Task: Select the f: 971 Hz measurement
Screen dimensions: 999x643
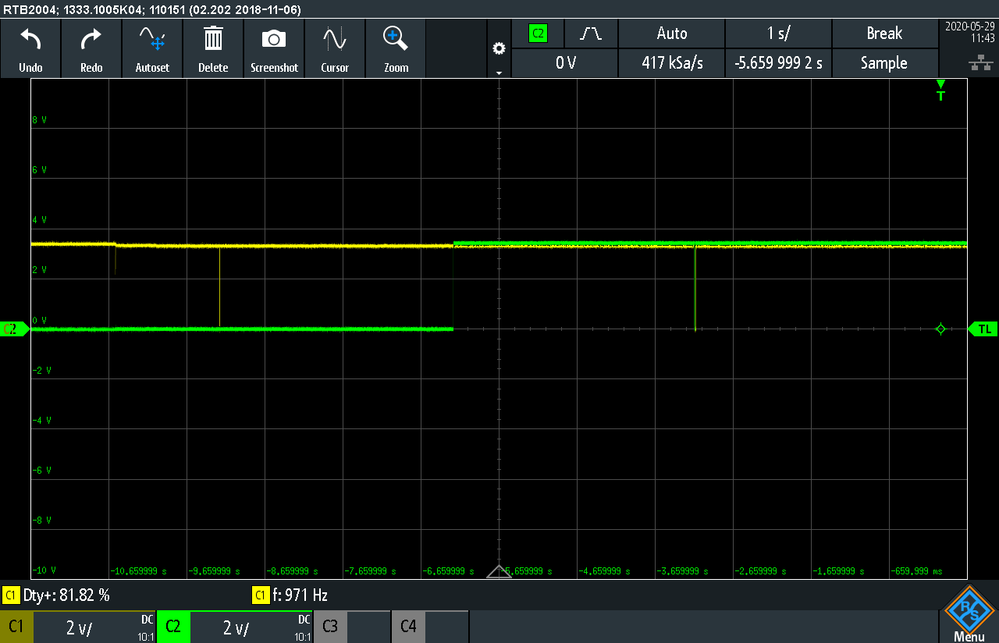Action: (x=291, y=596)
